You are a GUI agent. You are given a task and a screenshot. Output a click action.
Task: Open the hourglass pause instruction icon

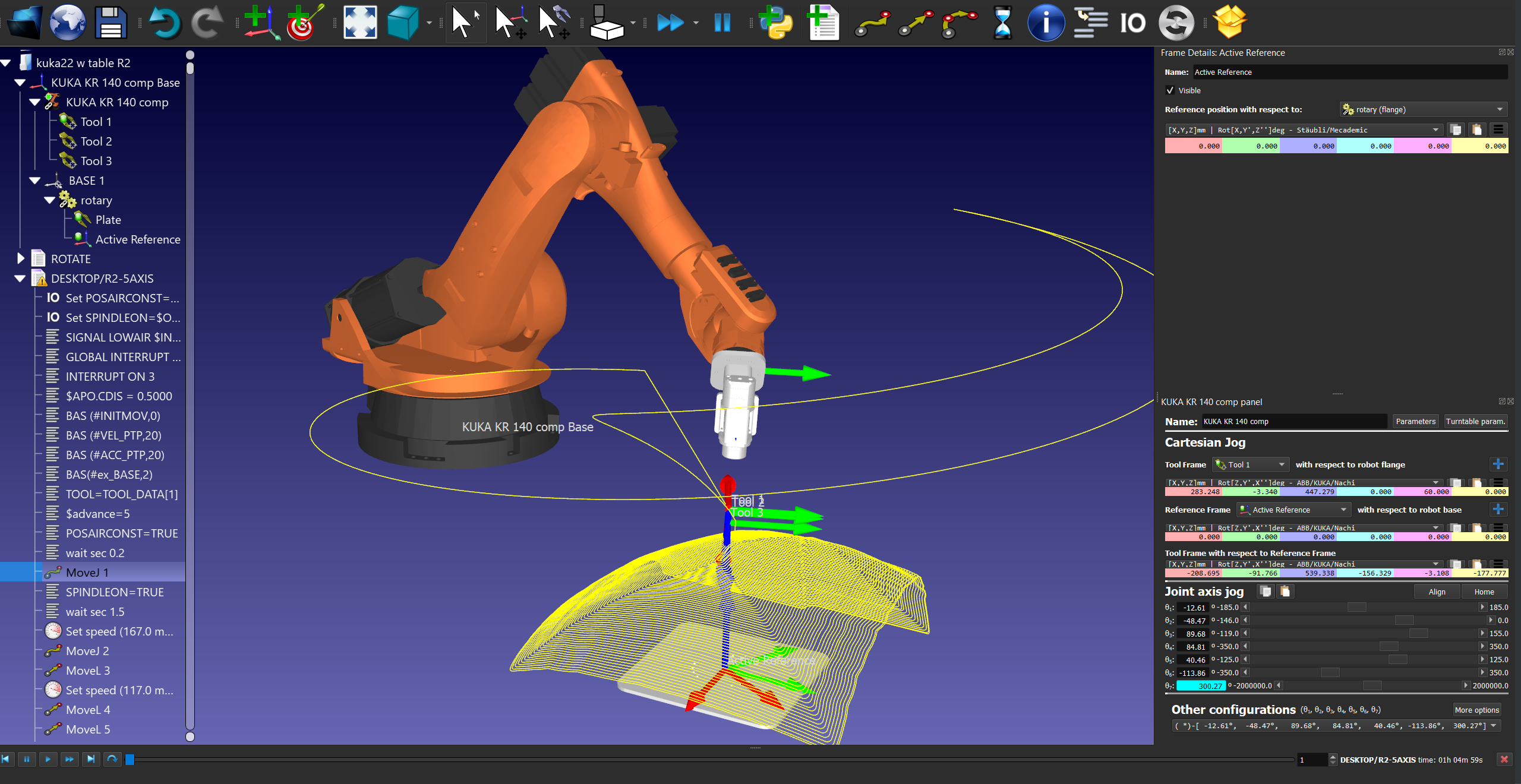[1002, 23]
